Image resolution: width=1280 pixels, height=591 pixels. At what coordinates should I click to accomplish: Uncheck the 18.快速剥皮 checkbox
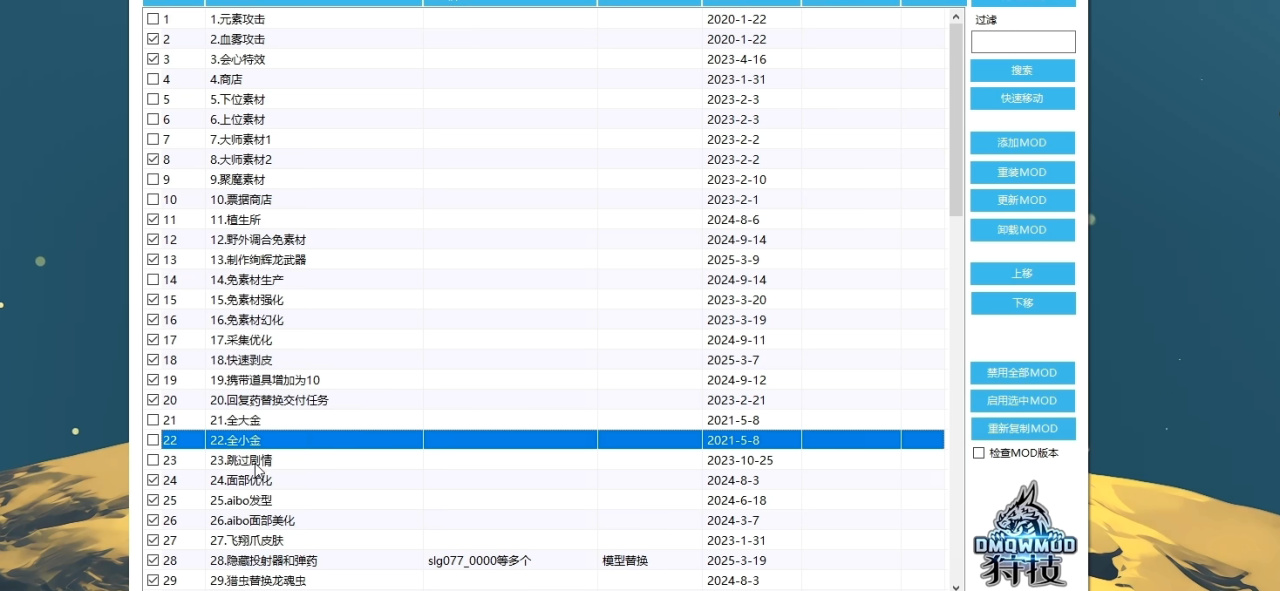click(x=153, y=359)
